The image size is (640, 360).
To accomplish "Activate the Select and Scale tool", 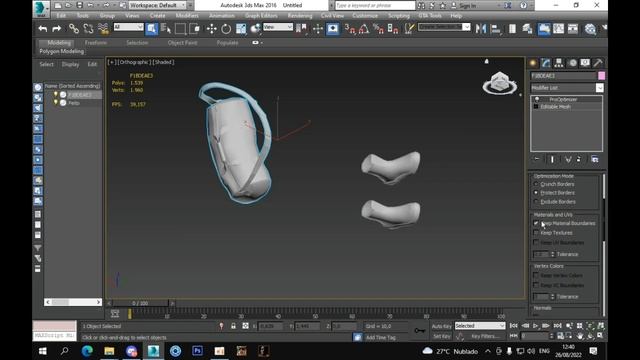I will (x=241, y=29).
